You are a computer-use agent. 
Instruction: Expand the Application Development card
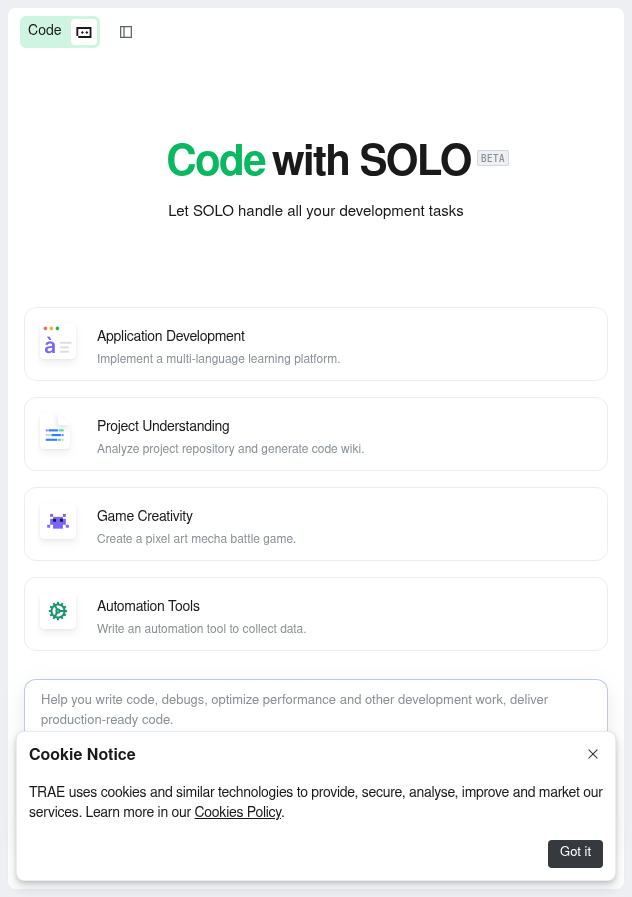coord(316,343)
